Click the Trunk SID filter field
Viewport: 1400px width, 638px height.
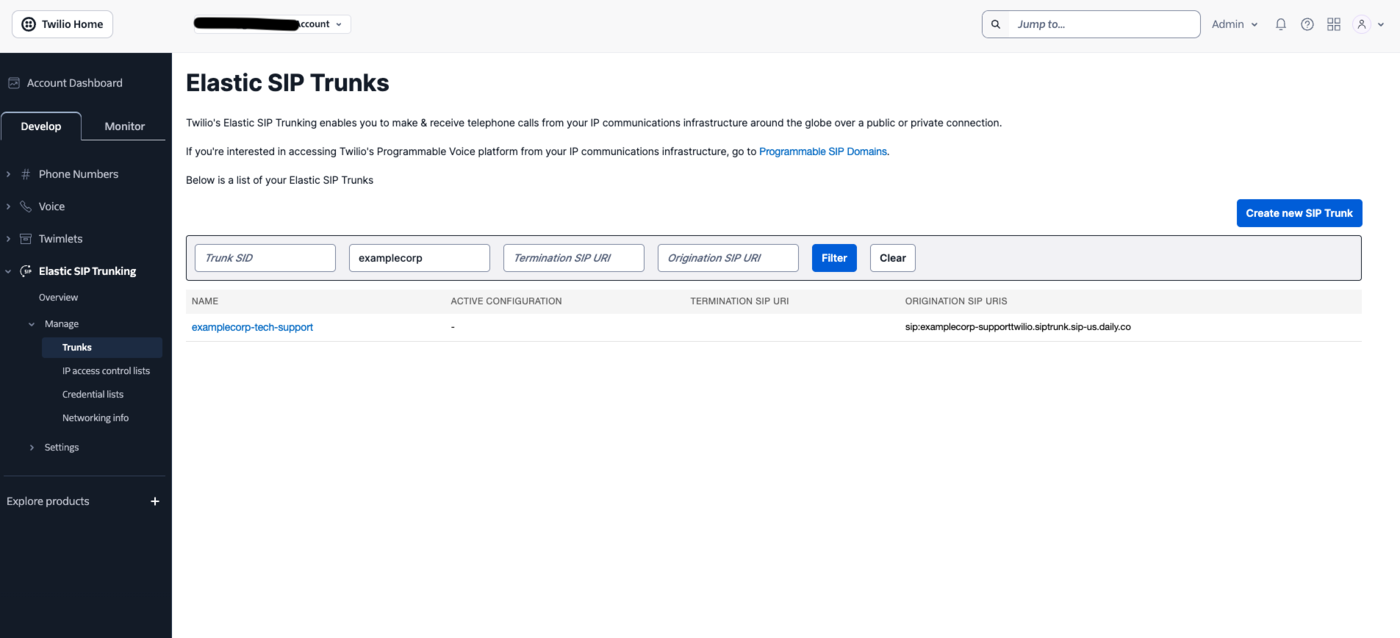click(265, 258)
